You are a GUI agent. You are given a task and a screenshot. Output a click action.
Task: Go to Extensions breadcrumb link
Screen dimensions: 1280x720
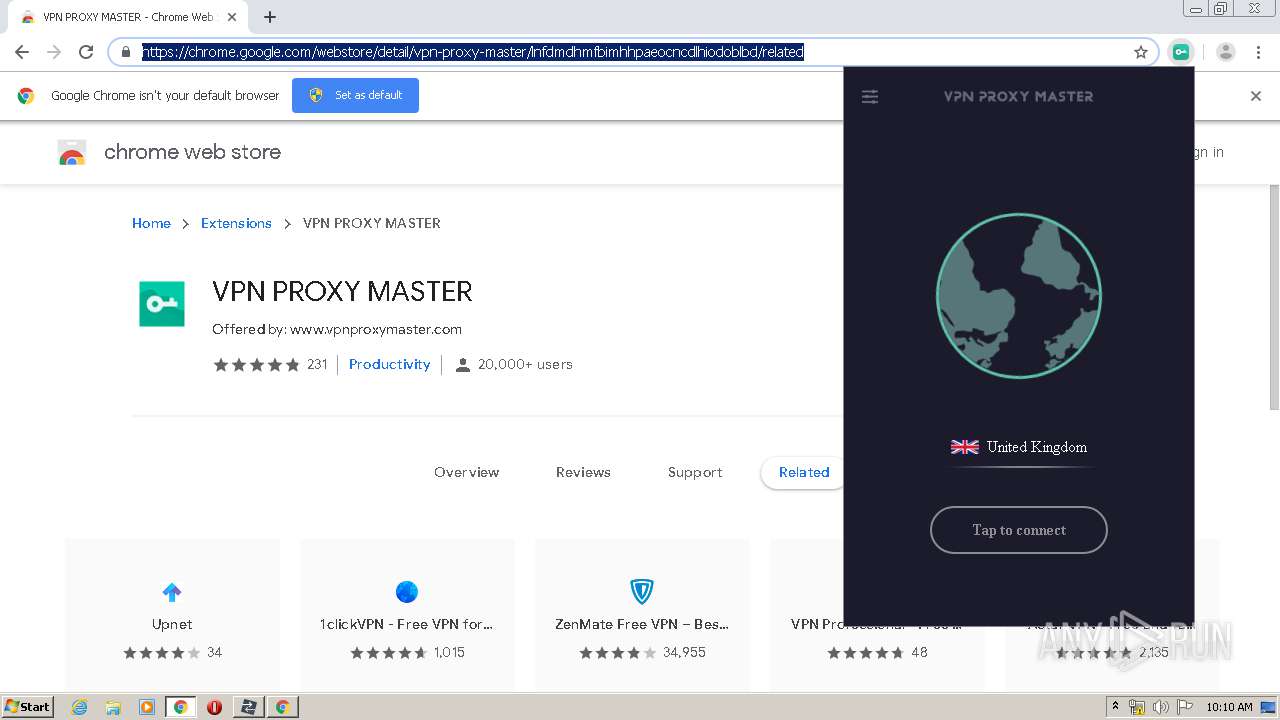[x=236, y=223]
